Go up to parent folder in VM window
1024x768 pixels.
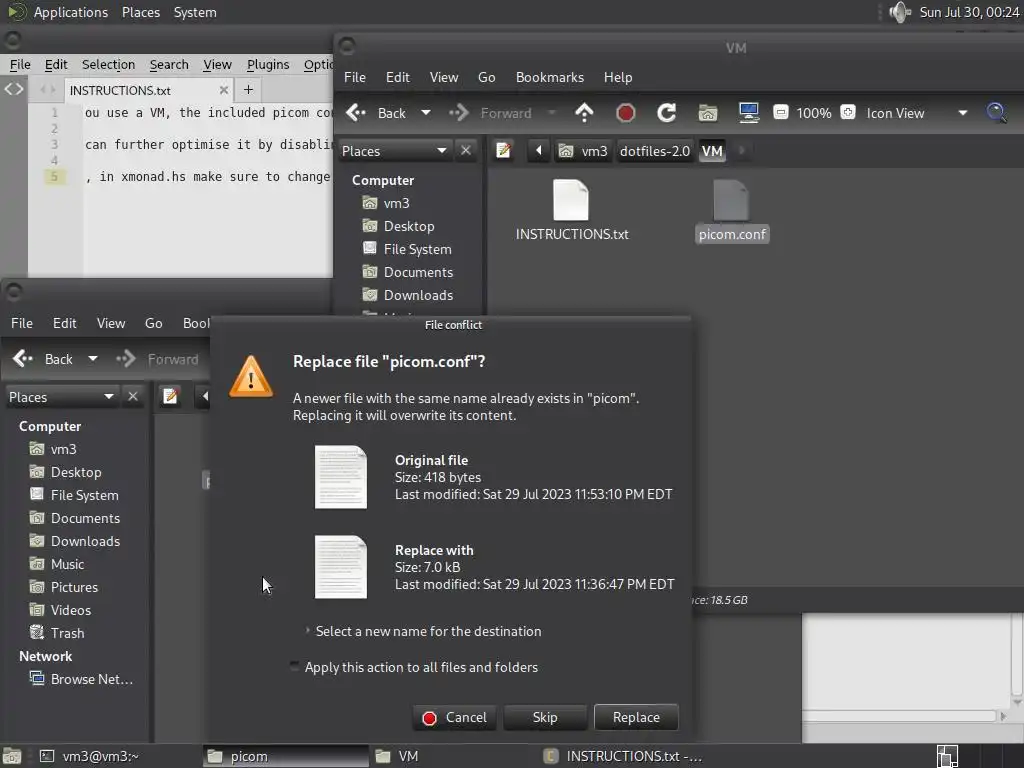coord(584,113)
